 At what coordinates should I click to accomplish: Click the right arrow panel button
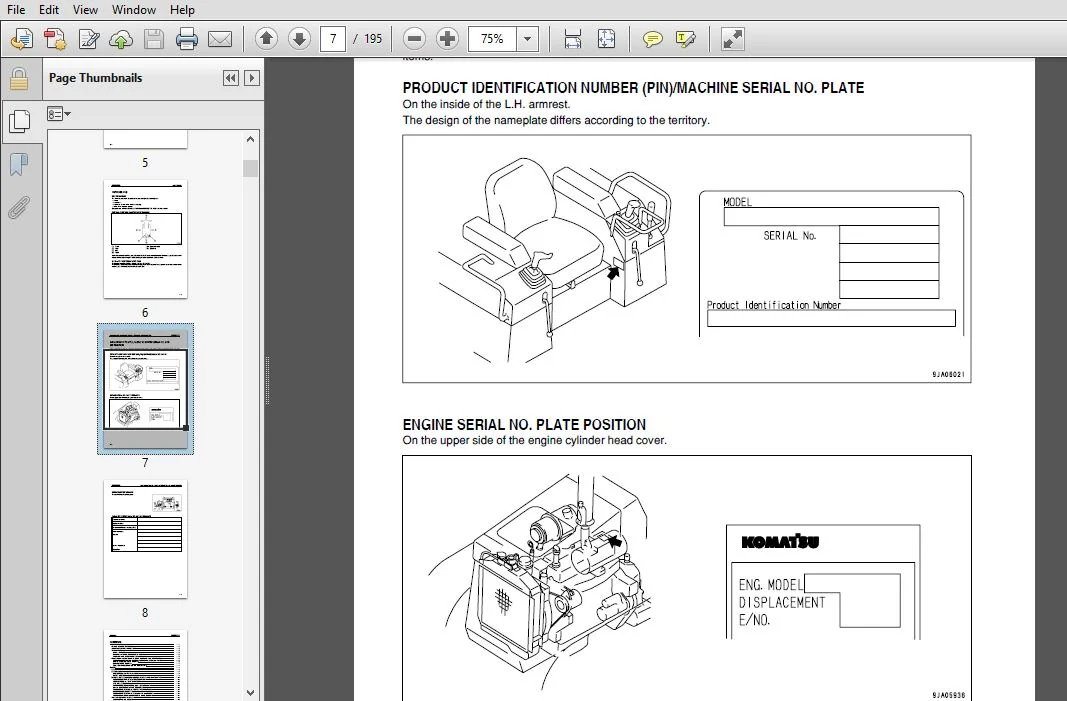[252, 78]
